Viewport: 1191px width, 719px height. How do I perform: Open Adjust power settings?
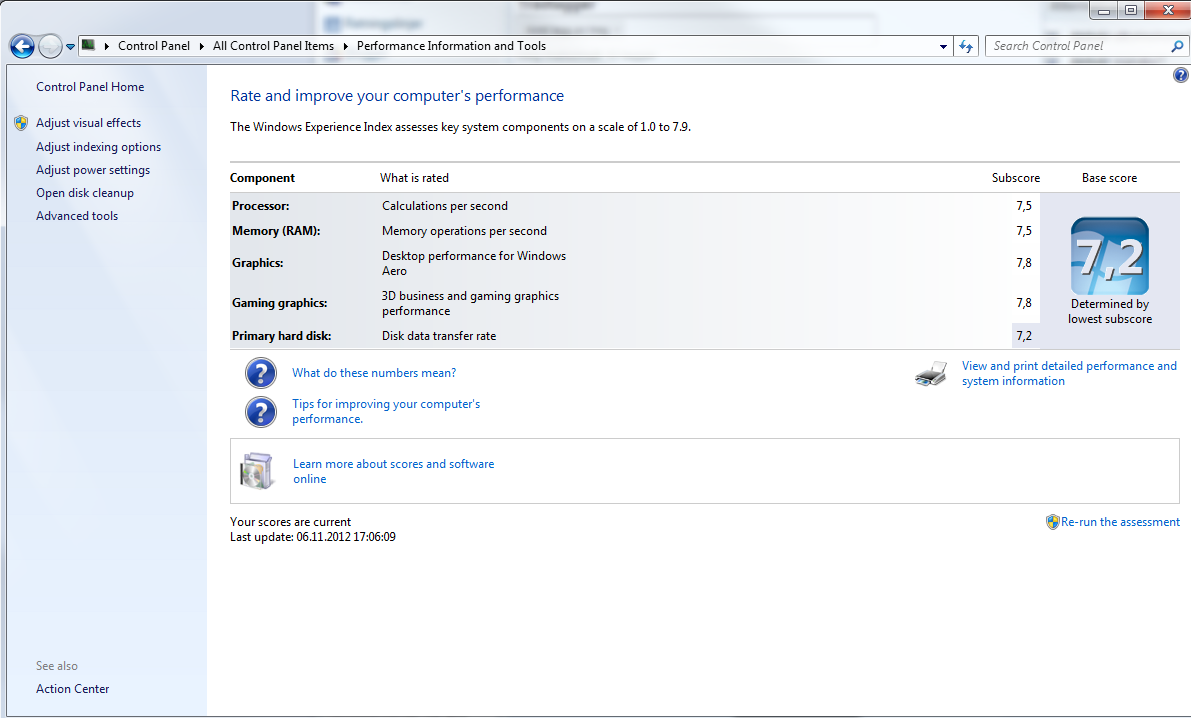tap(93, 170)
